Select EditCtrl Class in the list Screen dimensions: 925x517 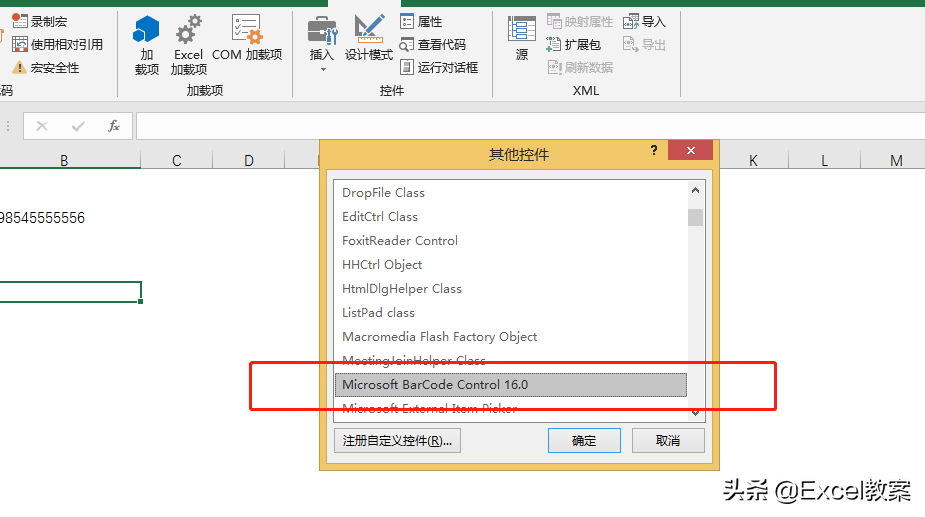(x=511, y=217)
